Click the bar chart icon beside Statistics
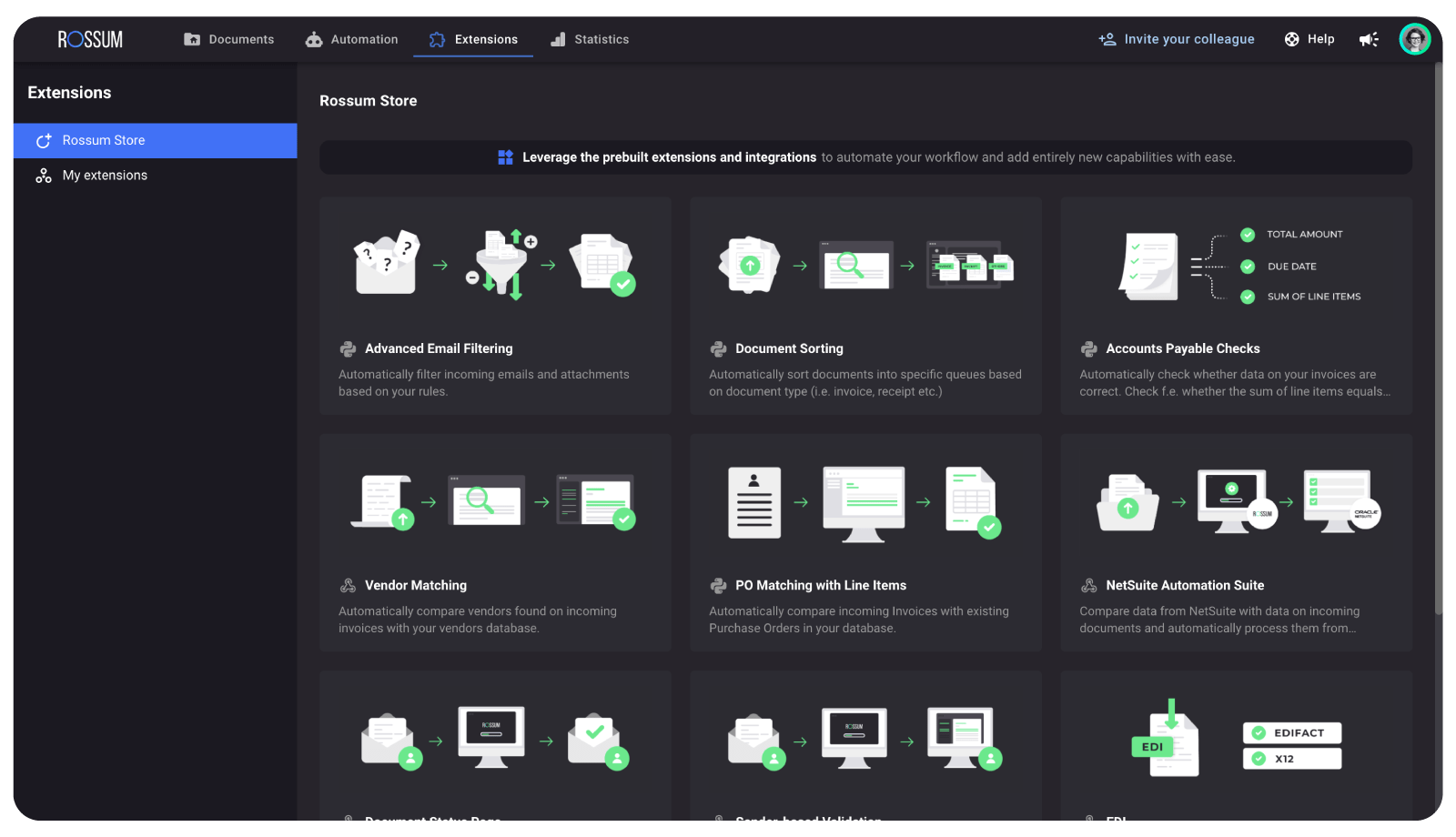 point(557,39)
